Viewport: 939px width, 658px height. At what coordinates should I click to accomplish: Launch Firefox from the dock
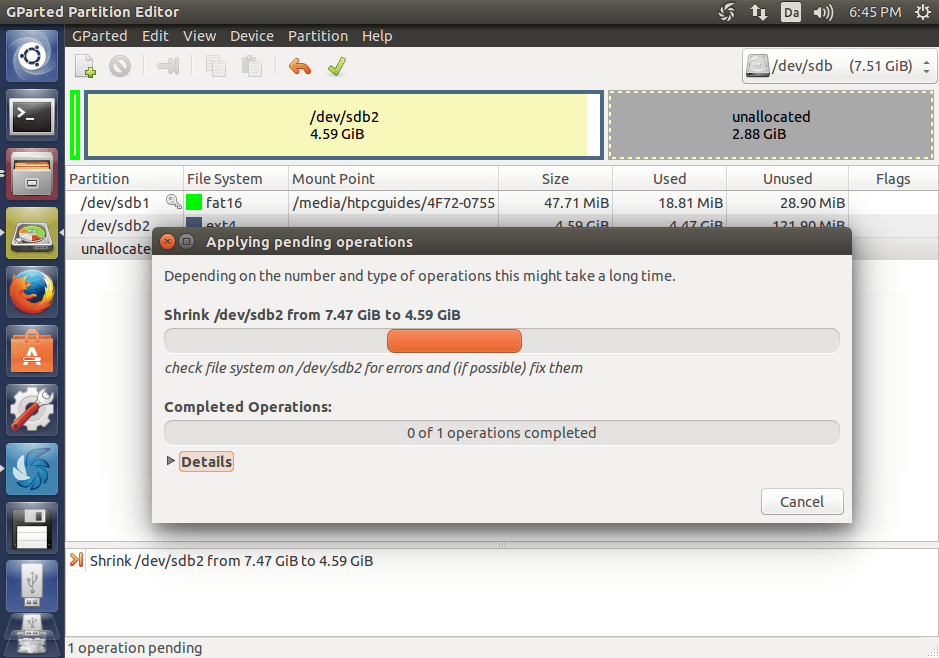pos(32,293)
